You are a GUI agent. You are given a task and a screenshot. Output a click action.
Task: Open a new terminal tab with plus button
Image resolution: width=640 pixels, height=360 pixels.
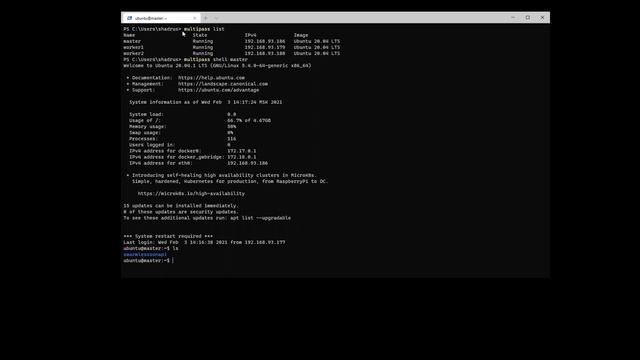pos(206,18)
